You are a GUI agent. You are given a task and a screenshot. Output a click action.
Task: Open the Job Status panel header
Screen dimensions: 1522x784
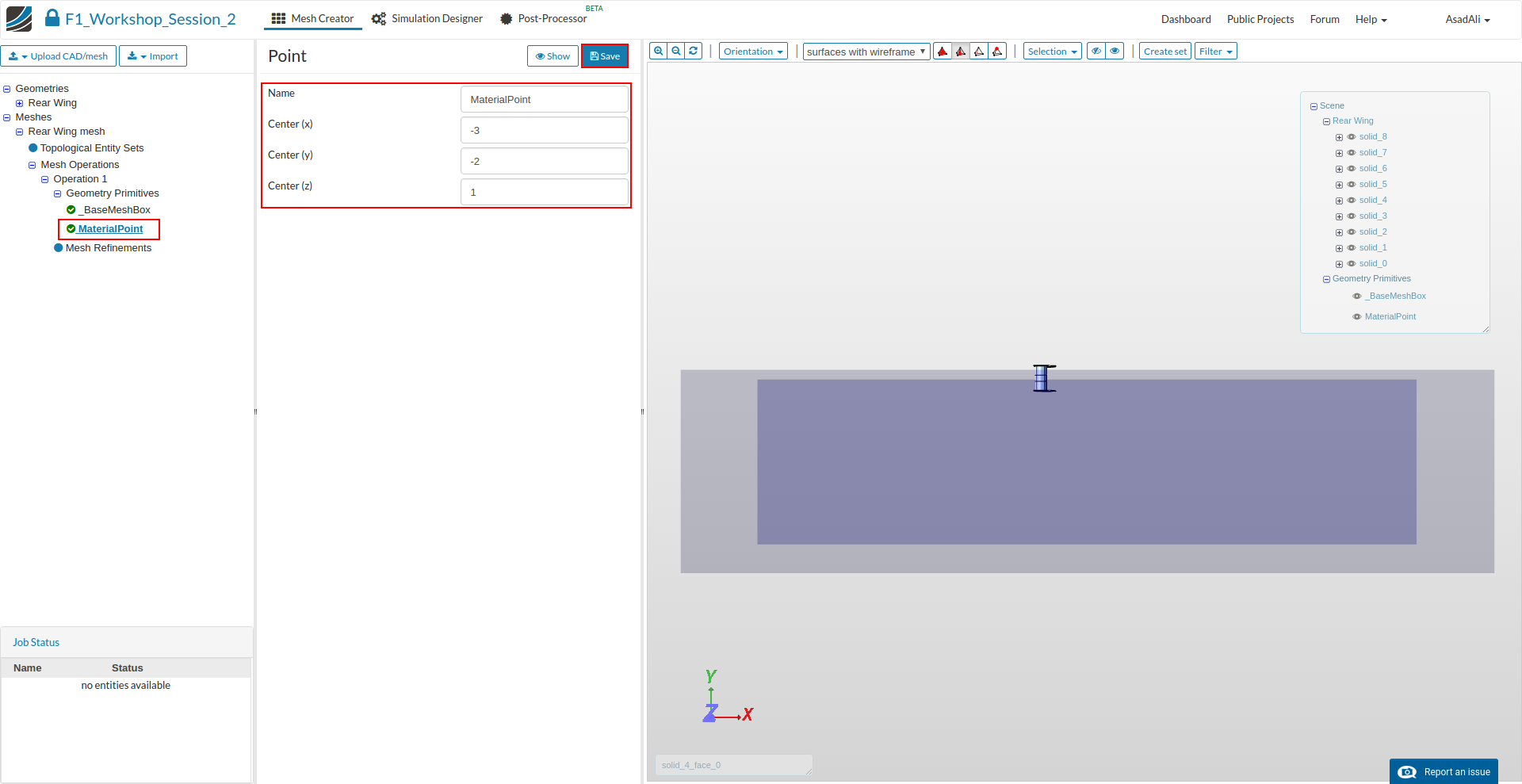click(127, 642)
